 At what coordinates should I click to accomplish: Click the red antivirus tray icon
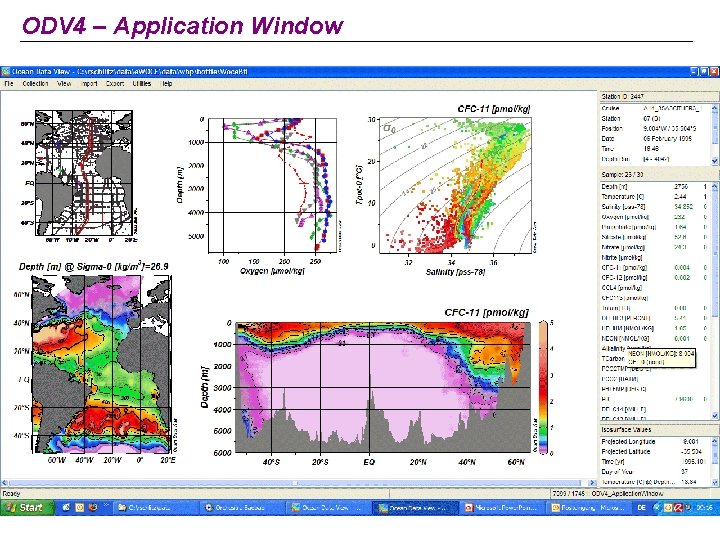[x=678, y=507]
